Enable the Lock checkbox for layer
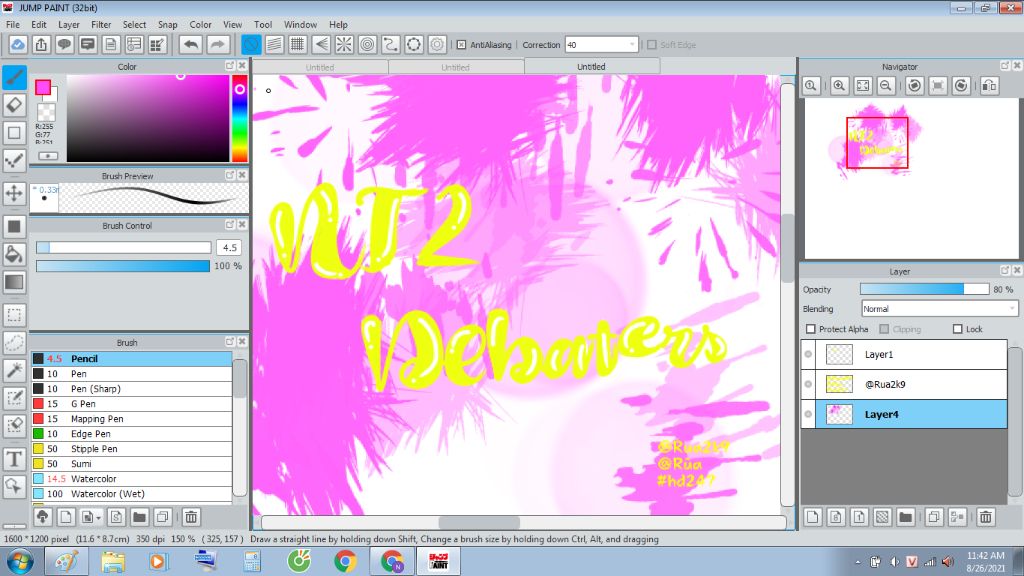Viewport: 1024px width, 576px height. 957,328
